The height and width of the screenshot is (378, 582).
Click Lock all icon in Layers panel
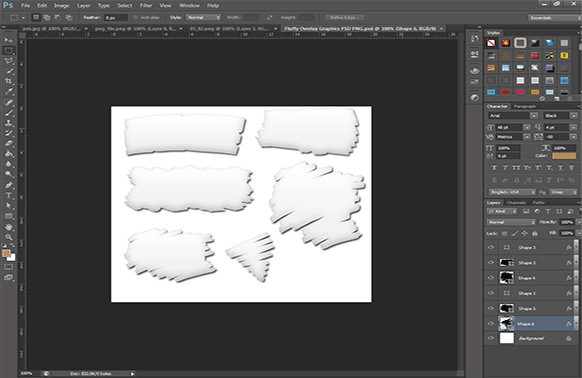[x=534, y=233]
